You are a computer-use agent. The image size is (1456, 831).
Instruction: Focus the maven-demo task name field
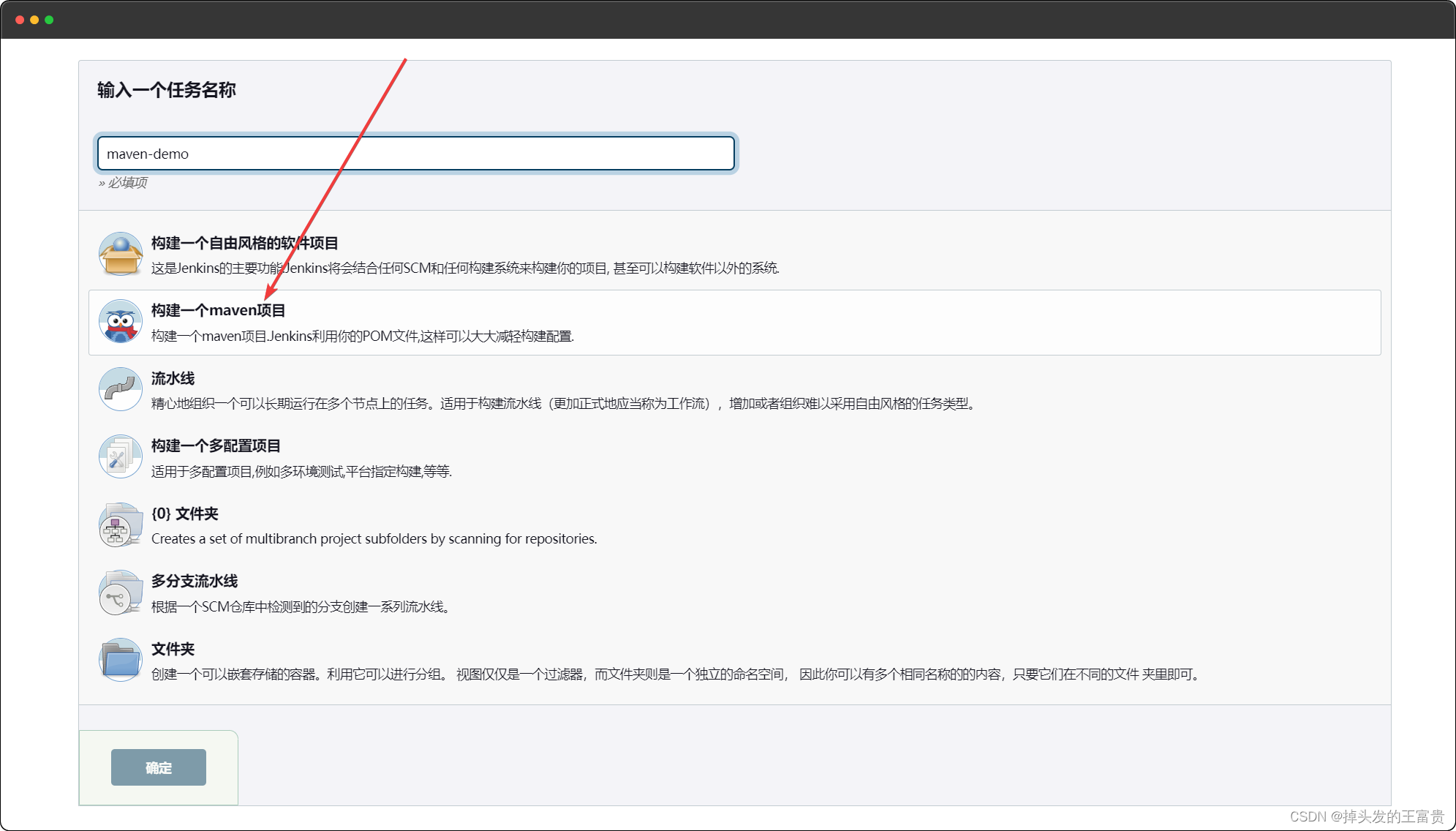(415, 154)
